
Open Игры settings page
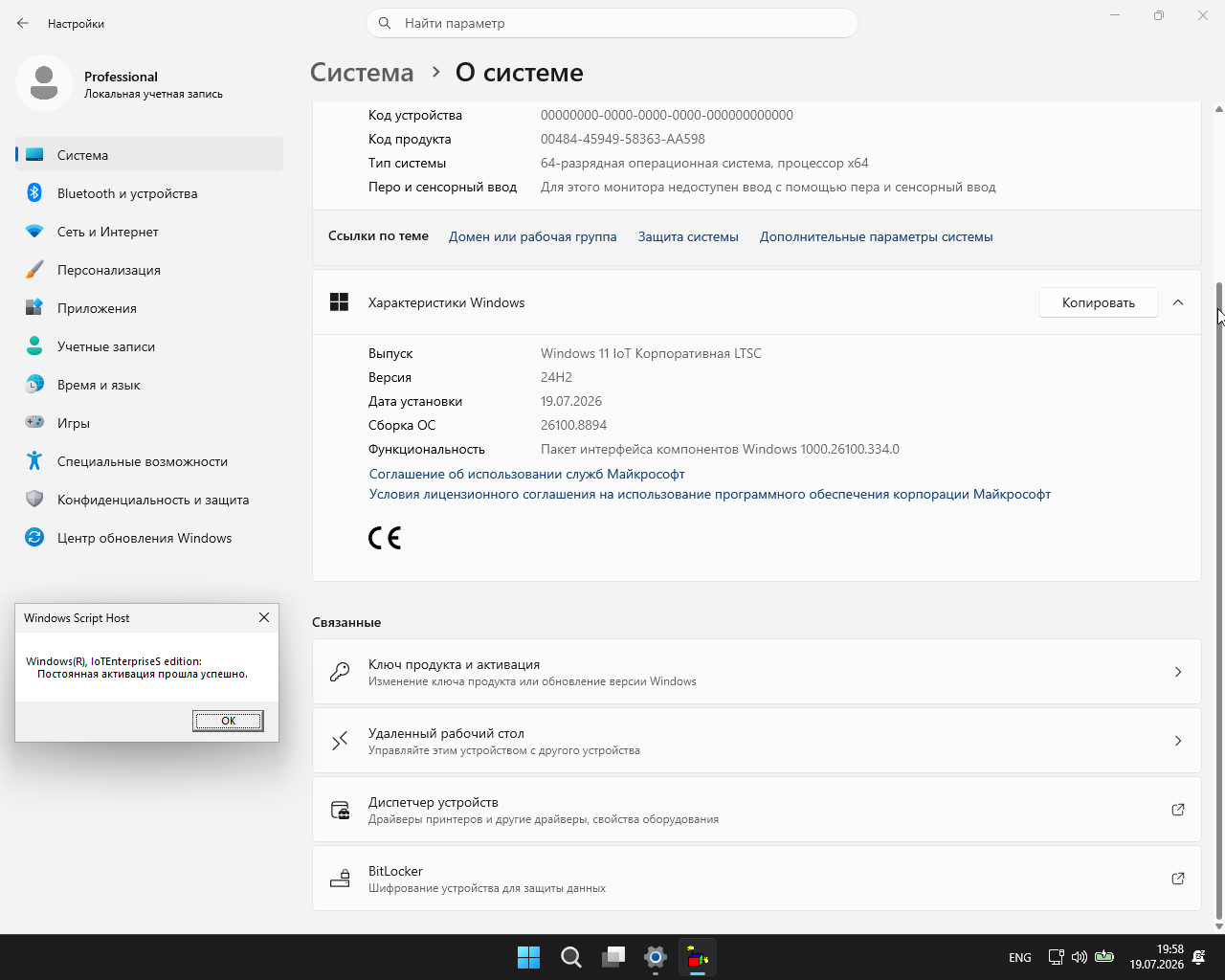[149, 423]
